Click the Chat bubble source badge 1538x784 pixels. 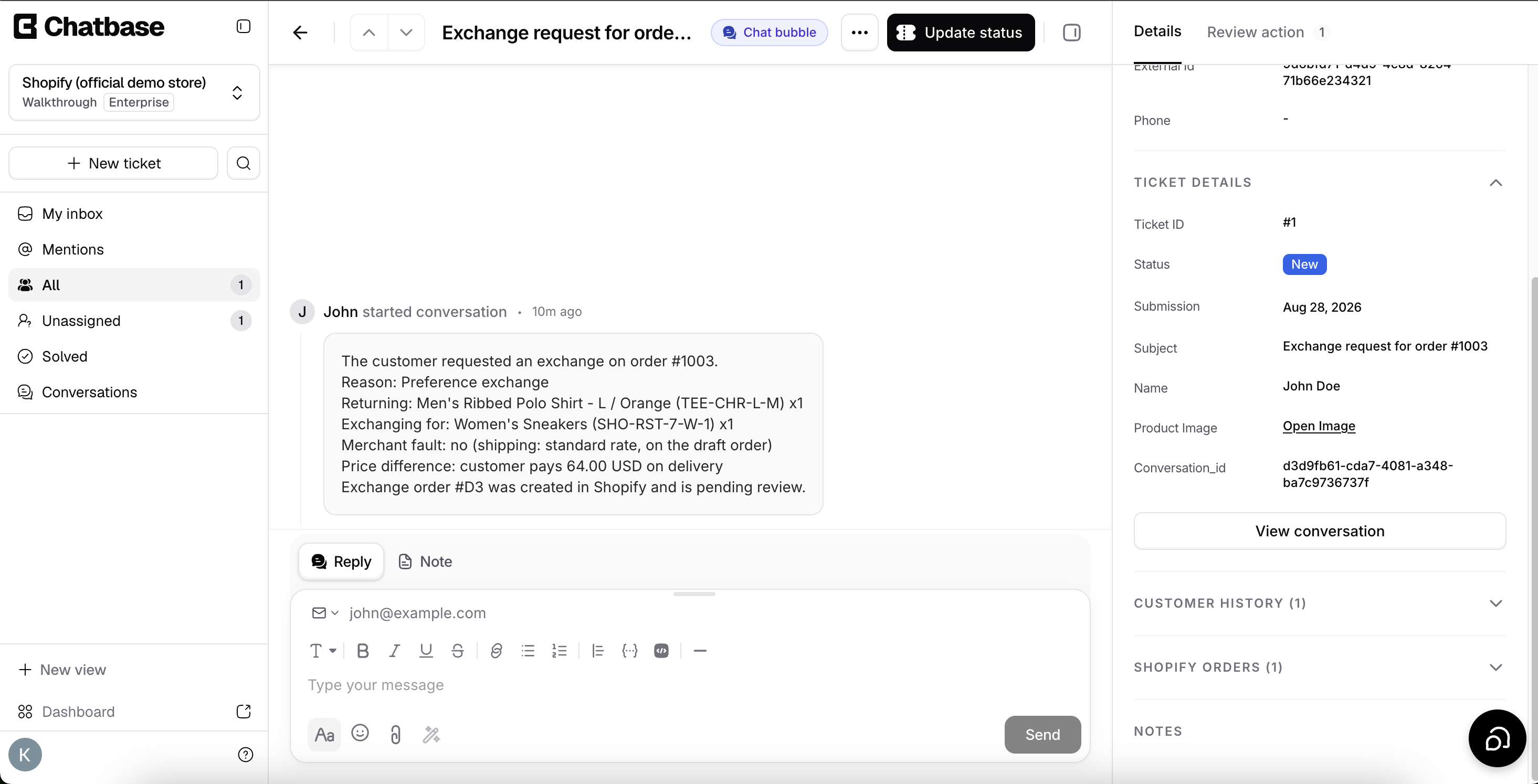pos(769,32)
